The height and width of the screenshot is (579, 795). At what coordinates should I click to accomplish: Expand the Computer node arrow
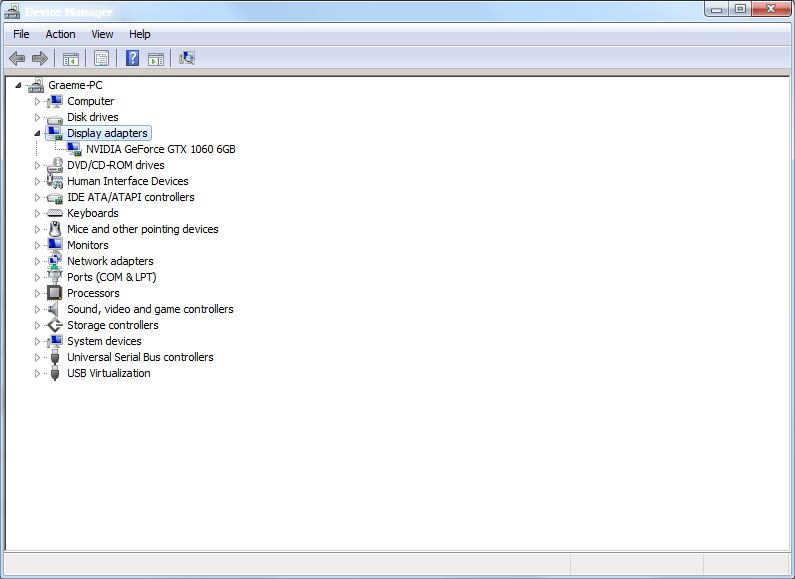click(37, 101)
